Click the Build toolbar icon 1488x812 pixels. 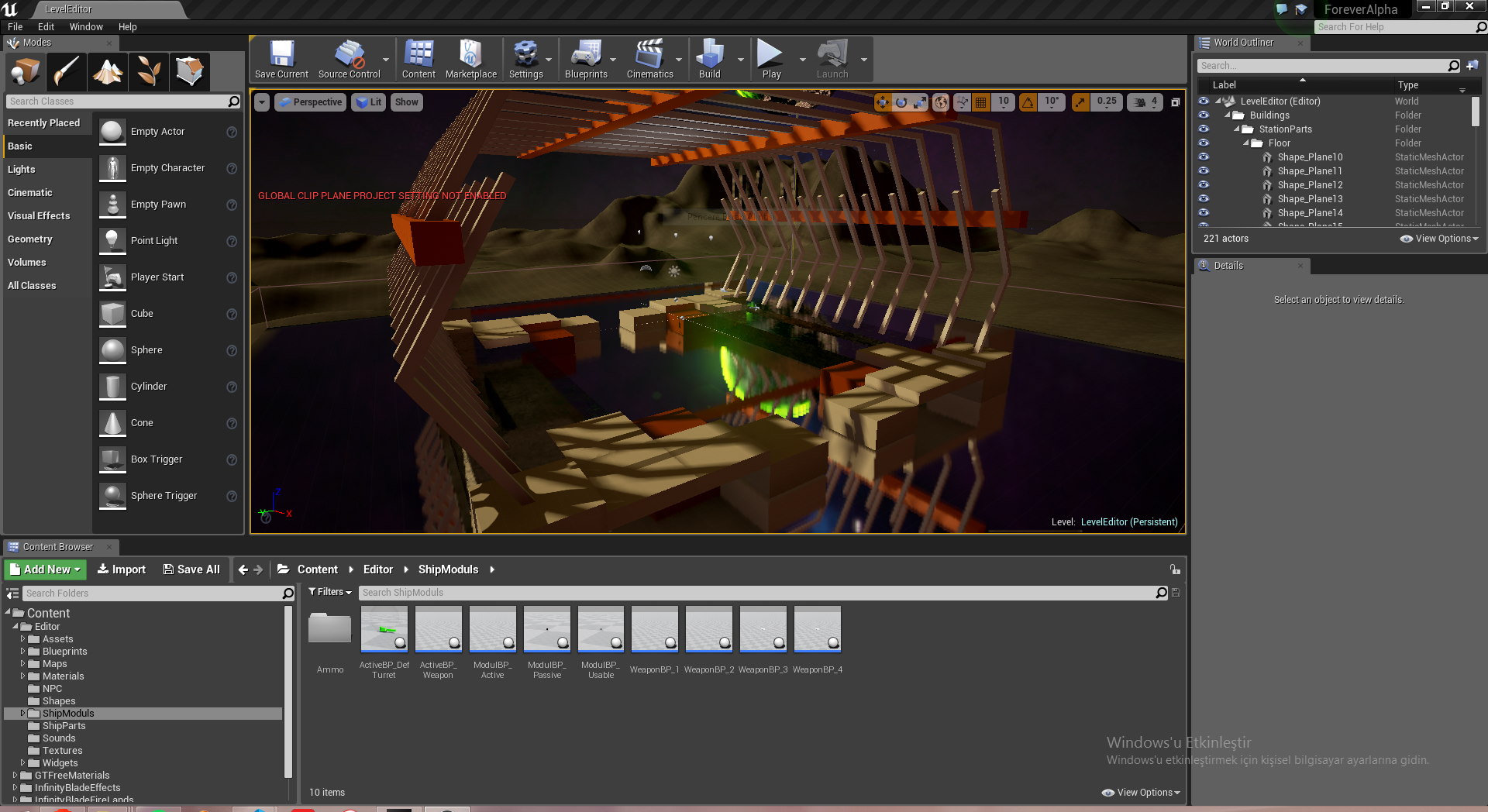[710, 60]
